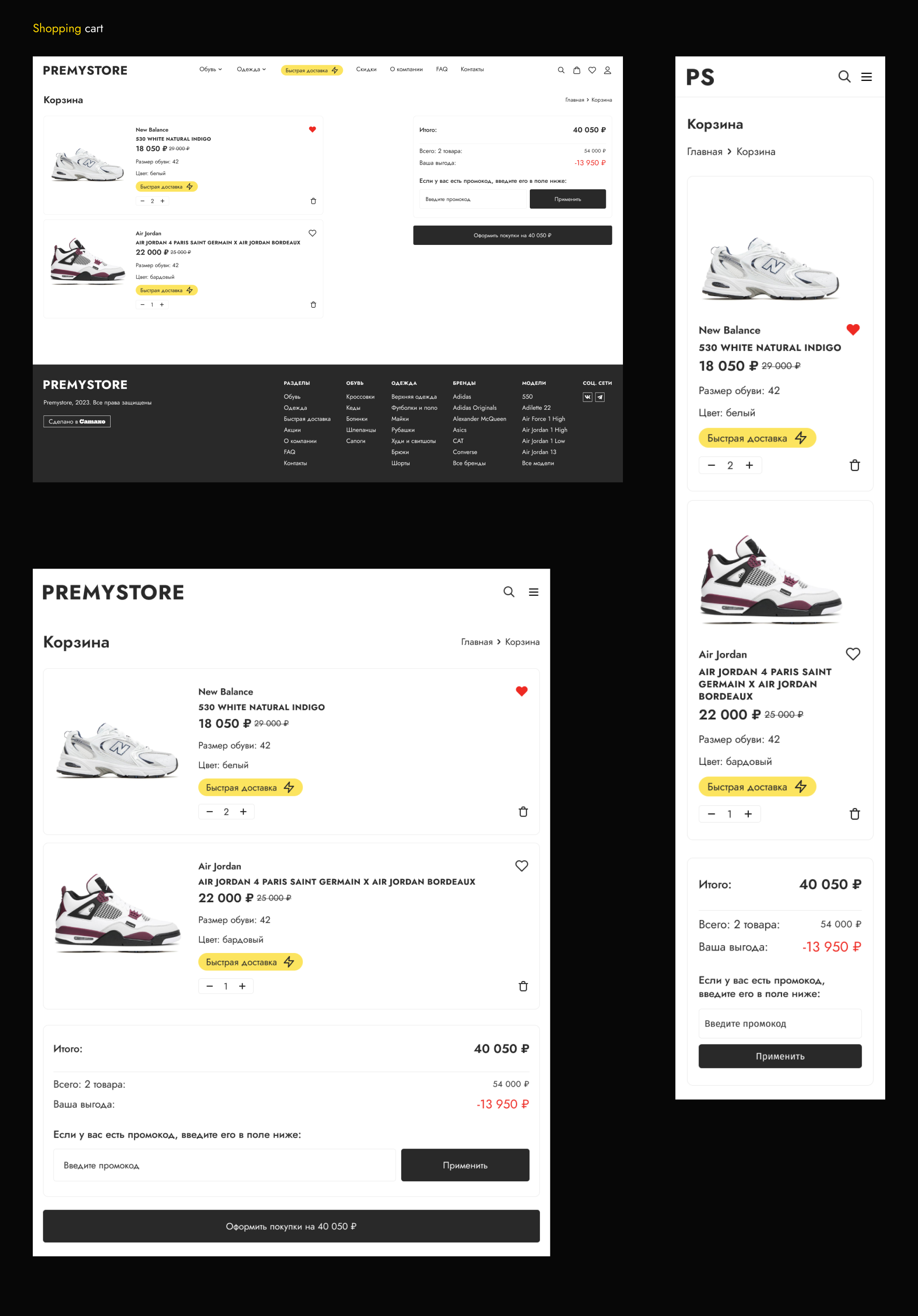Open the Telegram social icon in footer
This screenshot has width=918, height=1316.
click(600, 397)
